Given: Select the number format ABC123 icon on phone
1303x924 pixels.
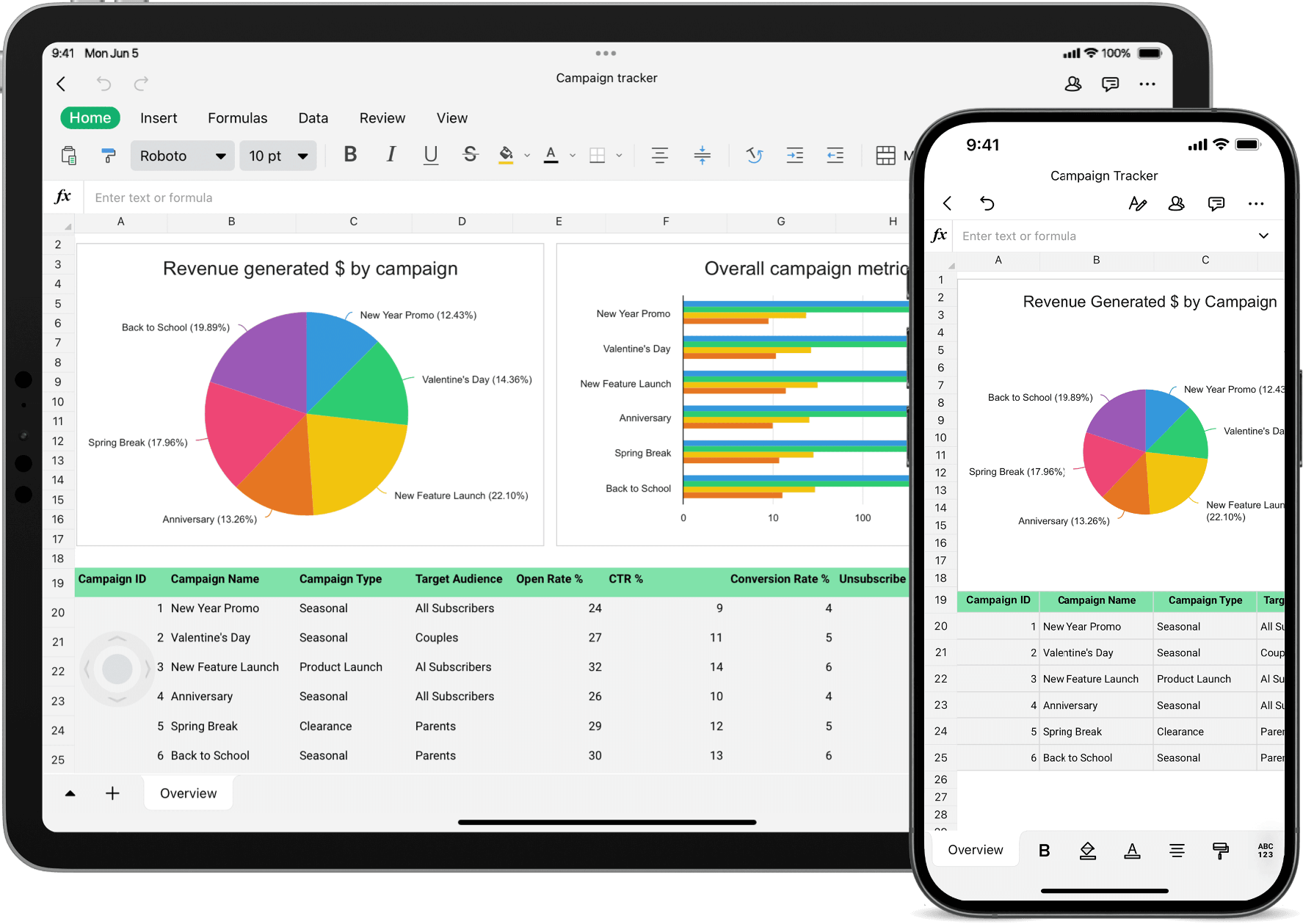Looking at the screenshot, I should coord(1265,850).
